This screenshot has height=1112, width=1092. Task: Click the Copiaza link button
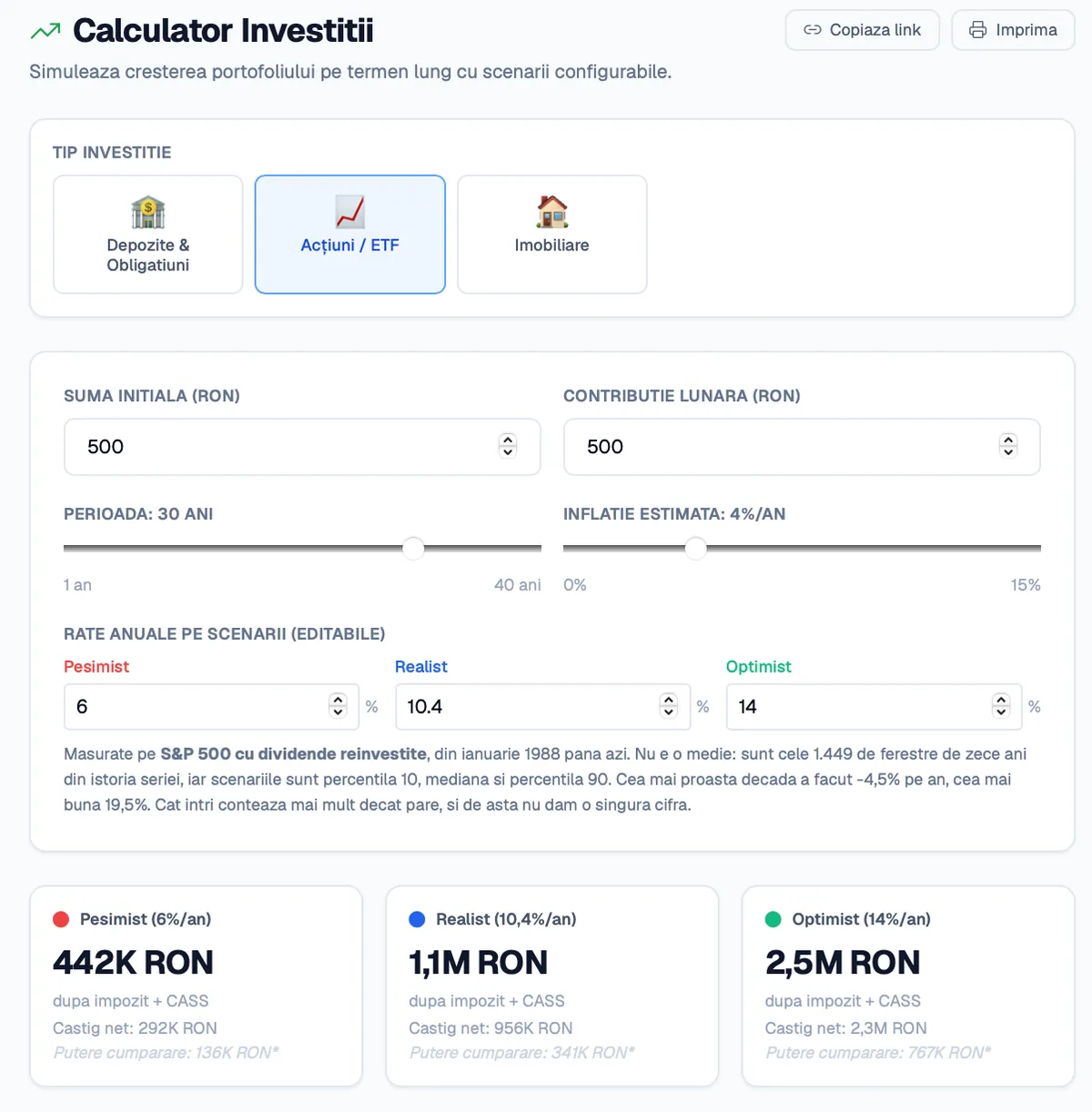pyautogui.click(x=862, y=30)
